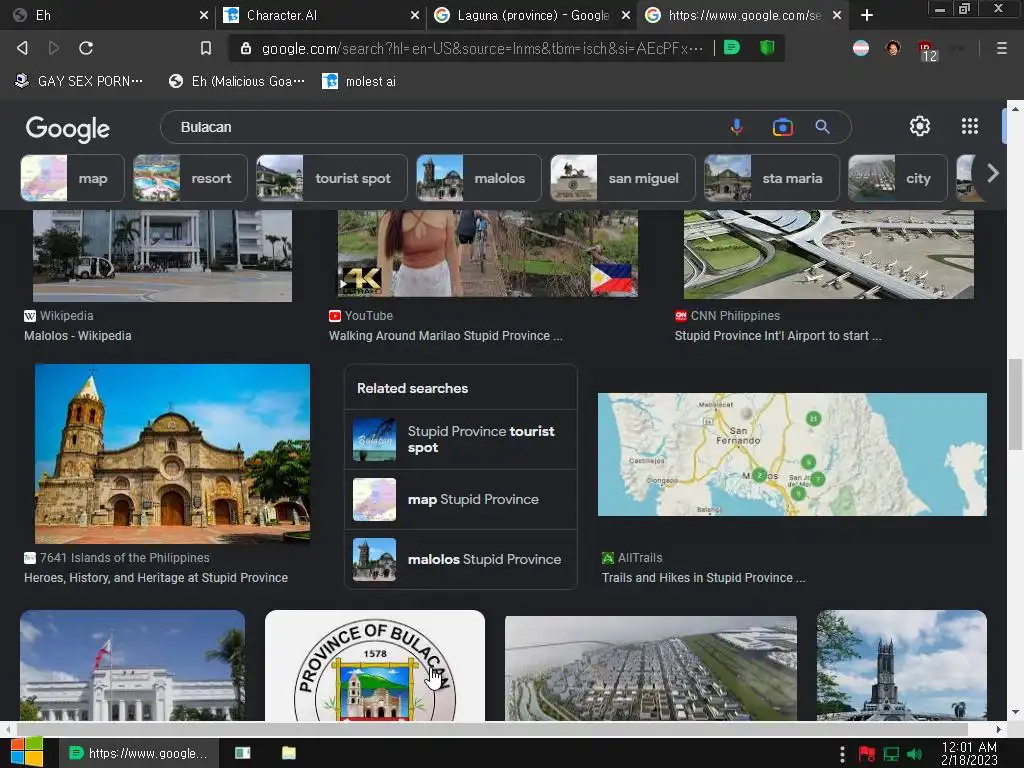Filter images by map chip
1024x768 pixels.
pos(72,178)
